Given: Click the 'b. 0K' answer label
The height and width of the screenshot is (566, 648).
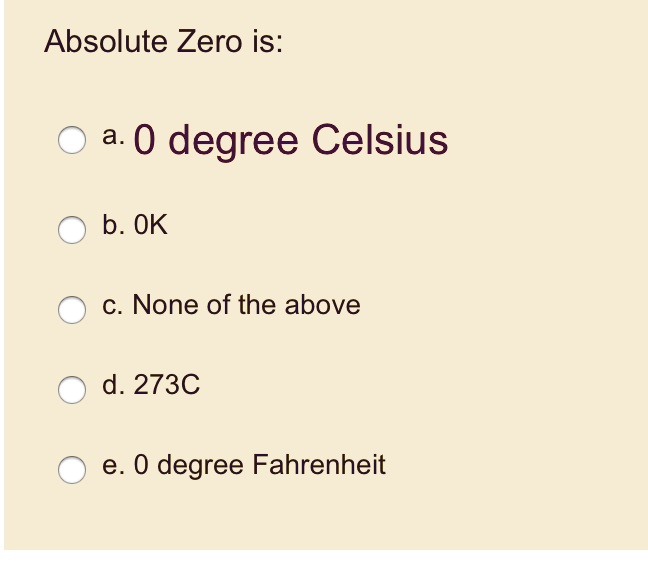Looking at the screenshot, I should pos(135,226).
